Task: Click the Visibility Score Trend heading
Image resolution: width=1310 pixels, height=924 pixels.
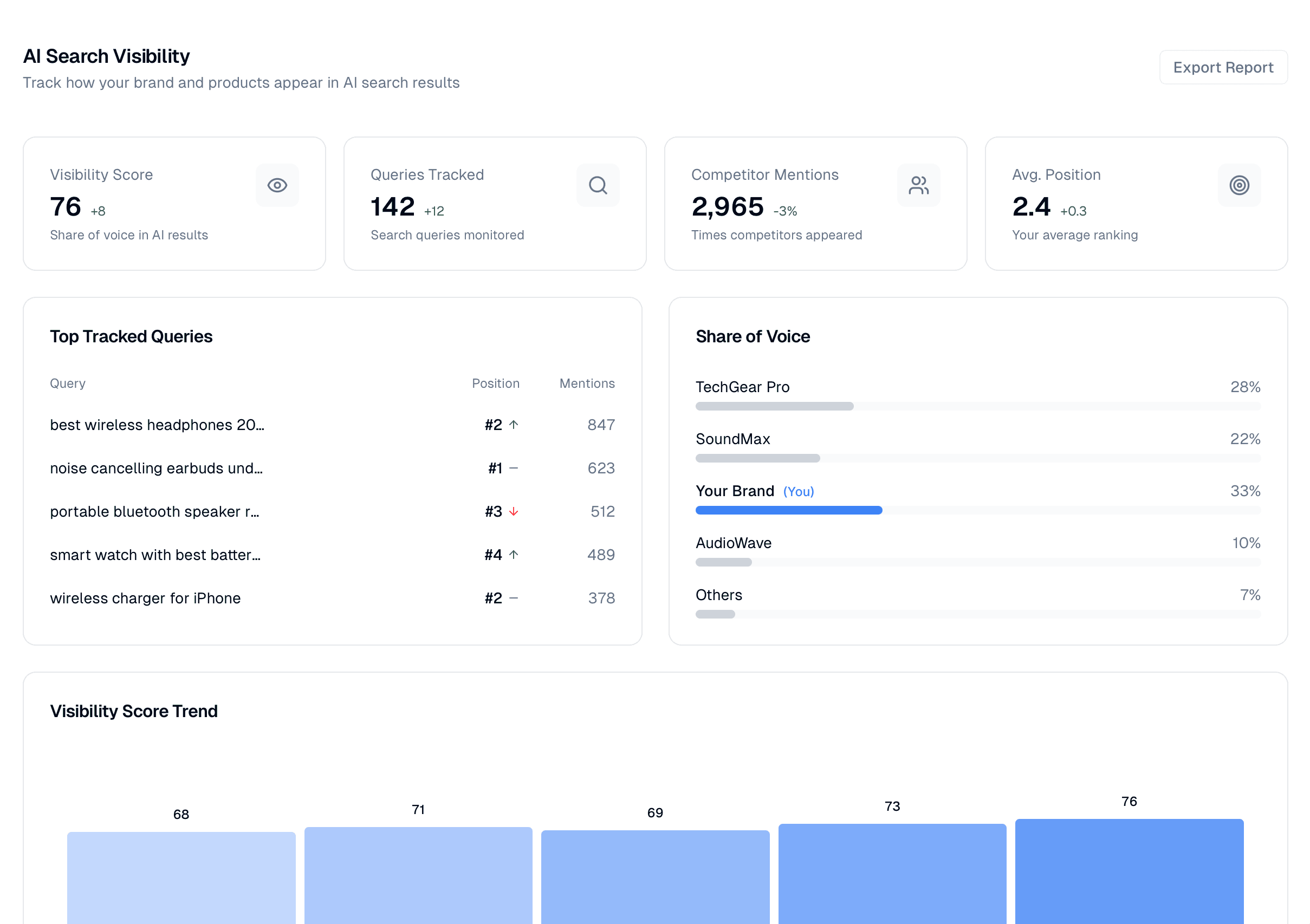Action: tap(134, 711)
